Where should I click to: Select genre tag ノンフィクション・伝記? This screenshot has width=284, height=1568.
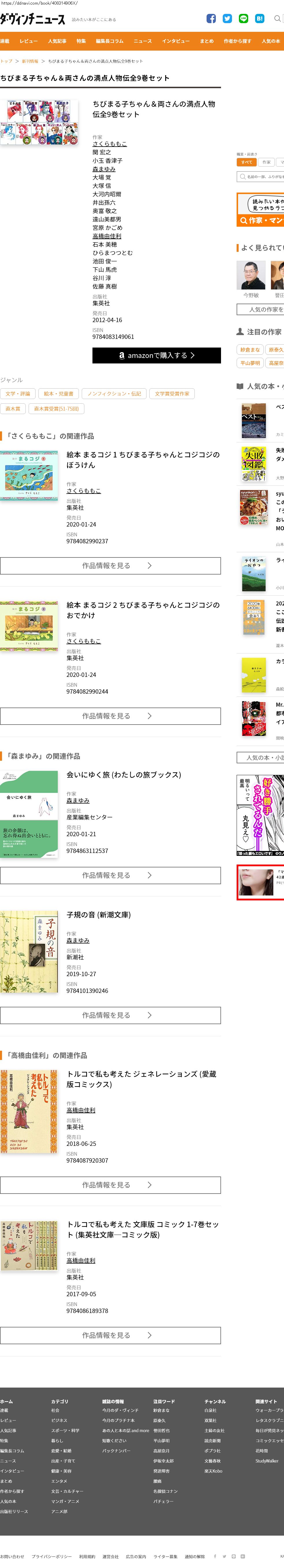click(x=114, y=394)
